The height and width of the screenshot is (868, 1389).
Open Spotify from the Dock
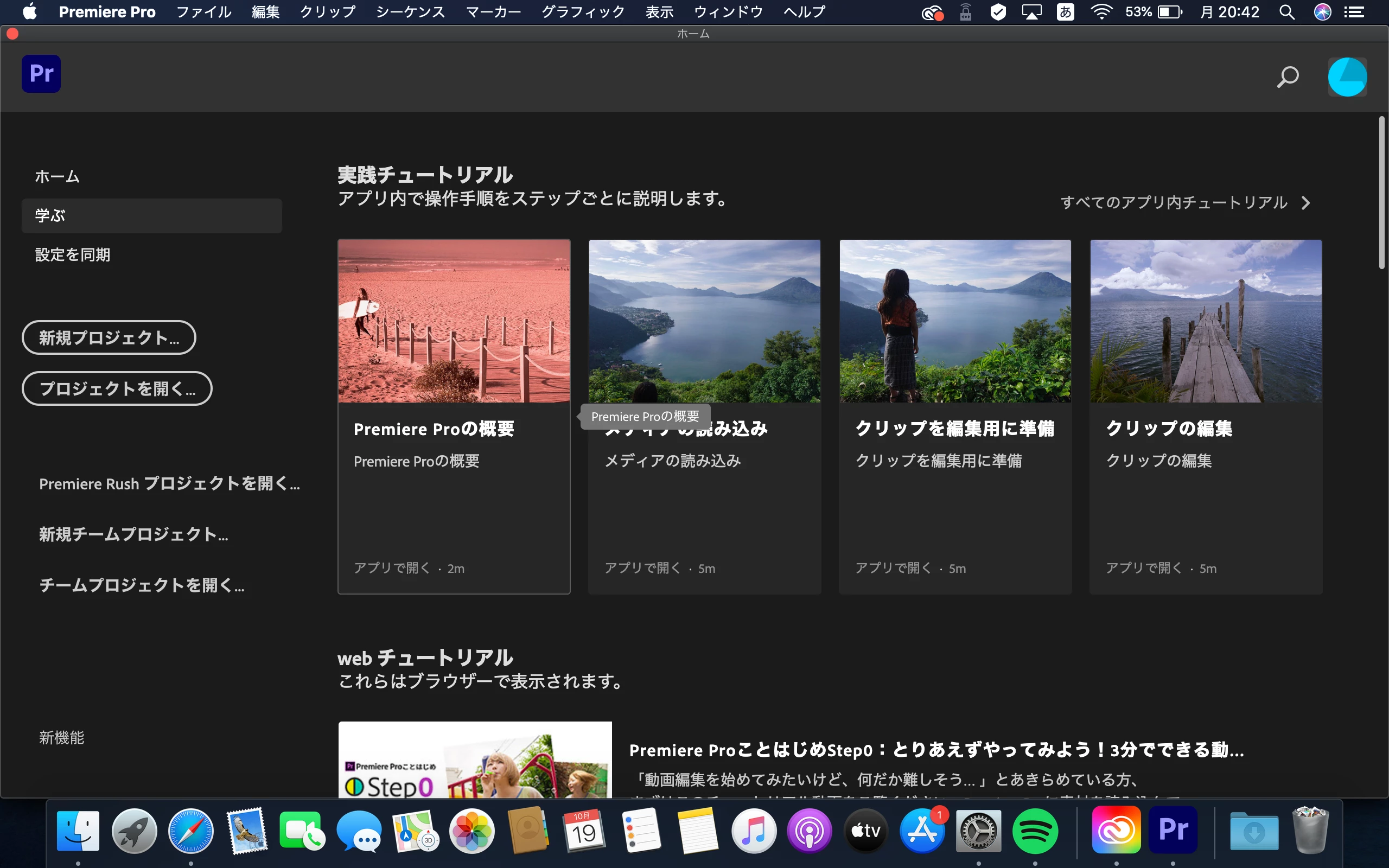pyautogui.click(x=1034, y=831)
